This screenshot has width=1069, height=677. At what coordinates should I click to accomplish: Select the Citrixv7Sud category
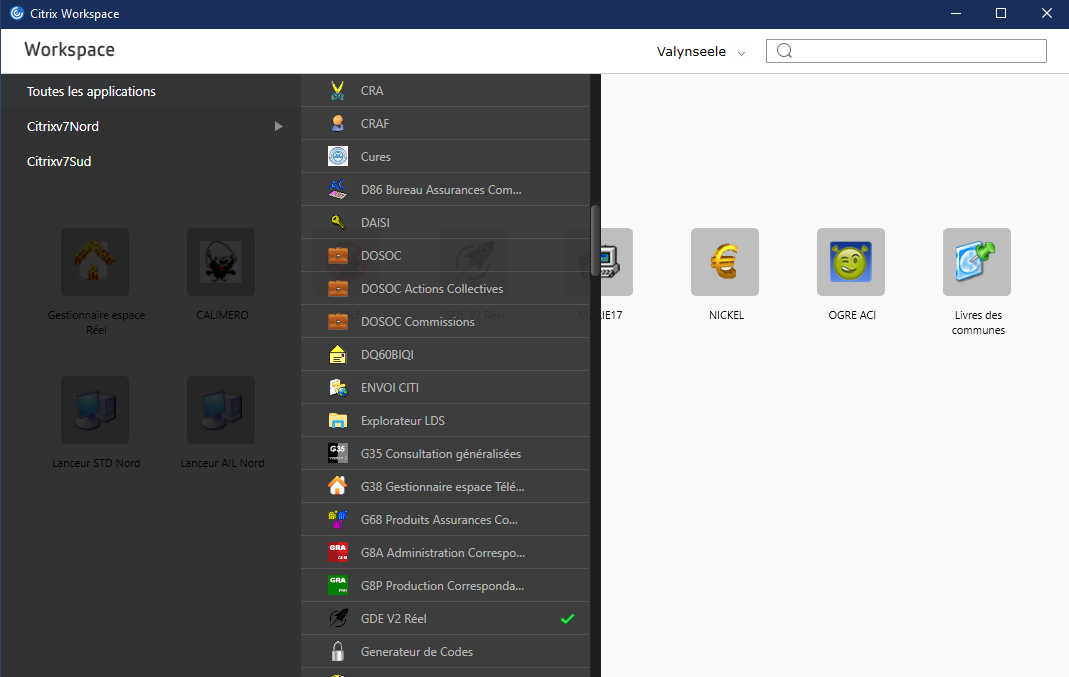[x=60, y=161]
